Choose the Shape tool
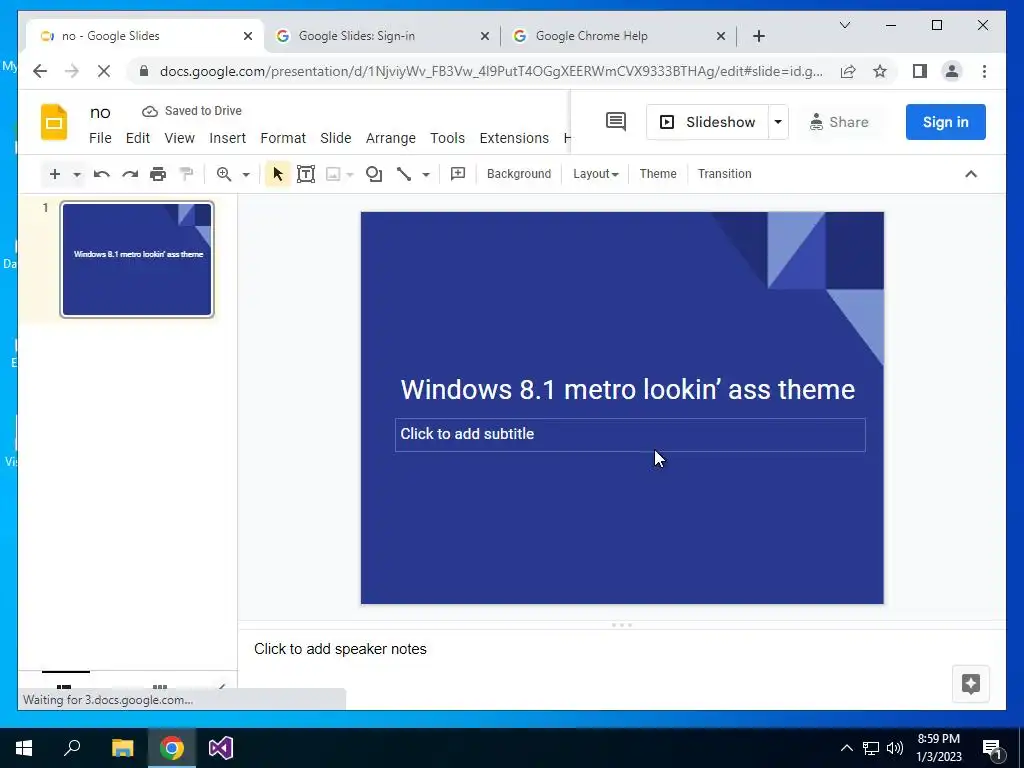This screenshot has height=768, width=1024. (374, 174)
